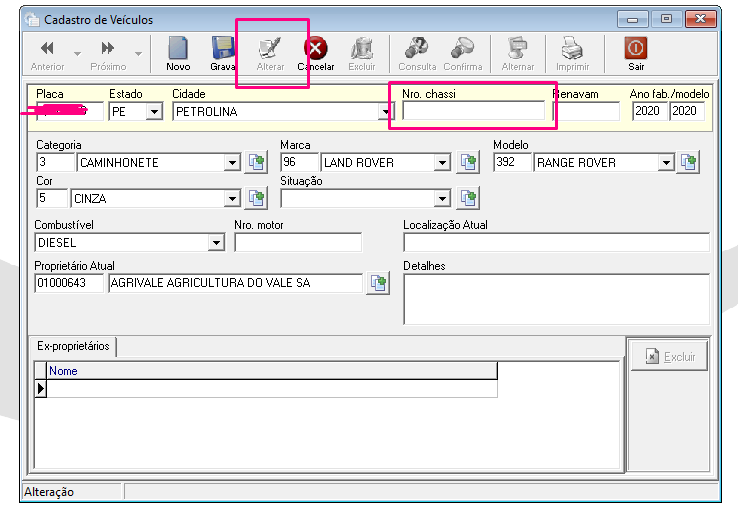Print with the Imprimir printer icon
This screenshot has height=505, width=738.
(572, 55)
